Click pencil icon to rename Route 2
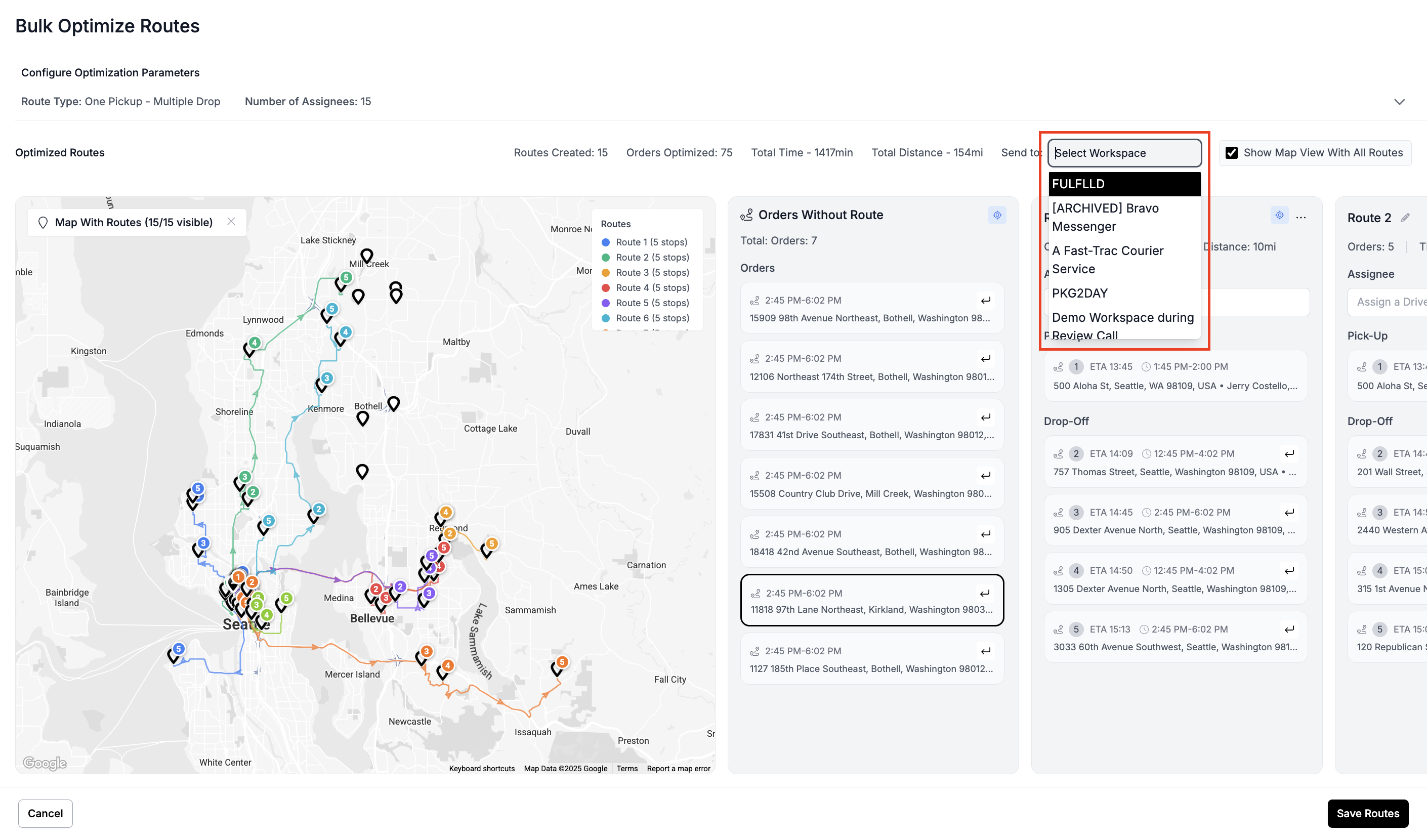Viewport: 1427px width, 840px height. (x=1405, y=218)
